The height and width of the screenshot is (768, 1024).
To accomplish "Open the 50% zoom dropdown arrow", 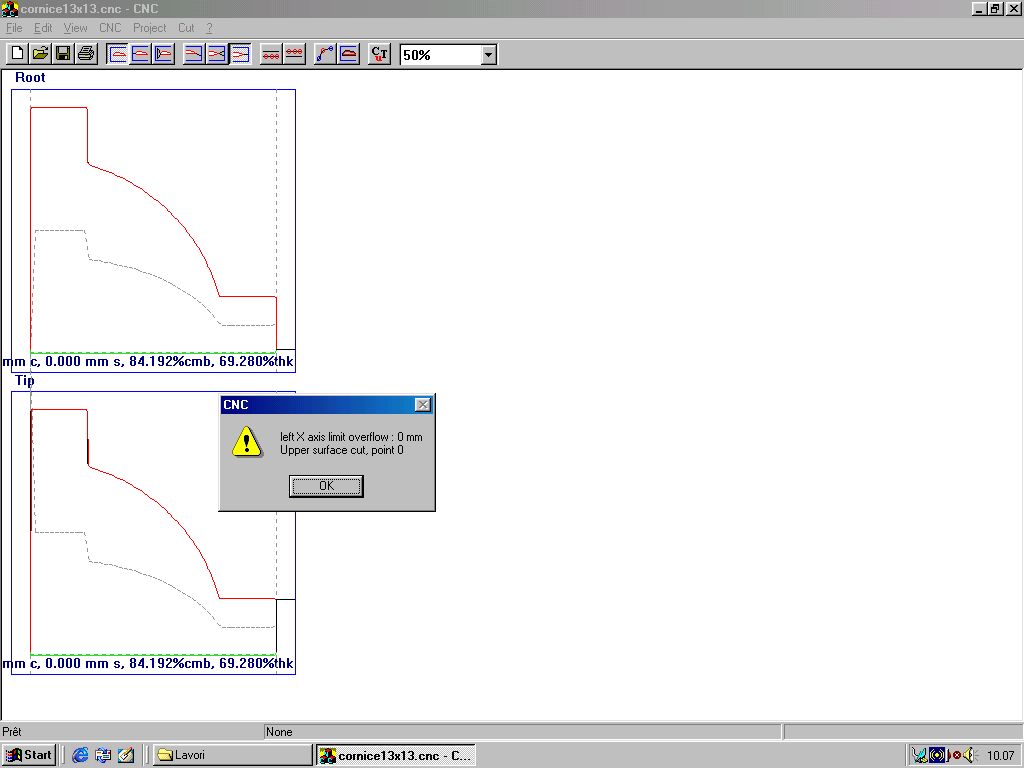I will (x=489, y=55).
